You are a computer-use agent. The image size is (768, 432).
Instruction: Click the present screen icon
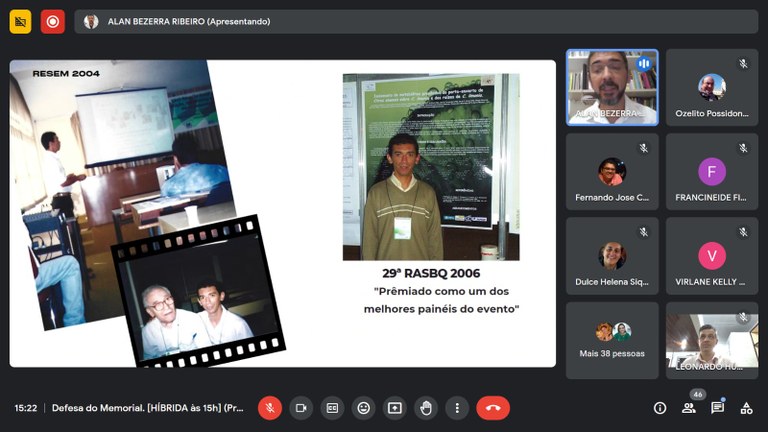(x=395, y=408)
